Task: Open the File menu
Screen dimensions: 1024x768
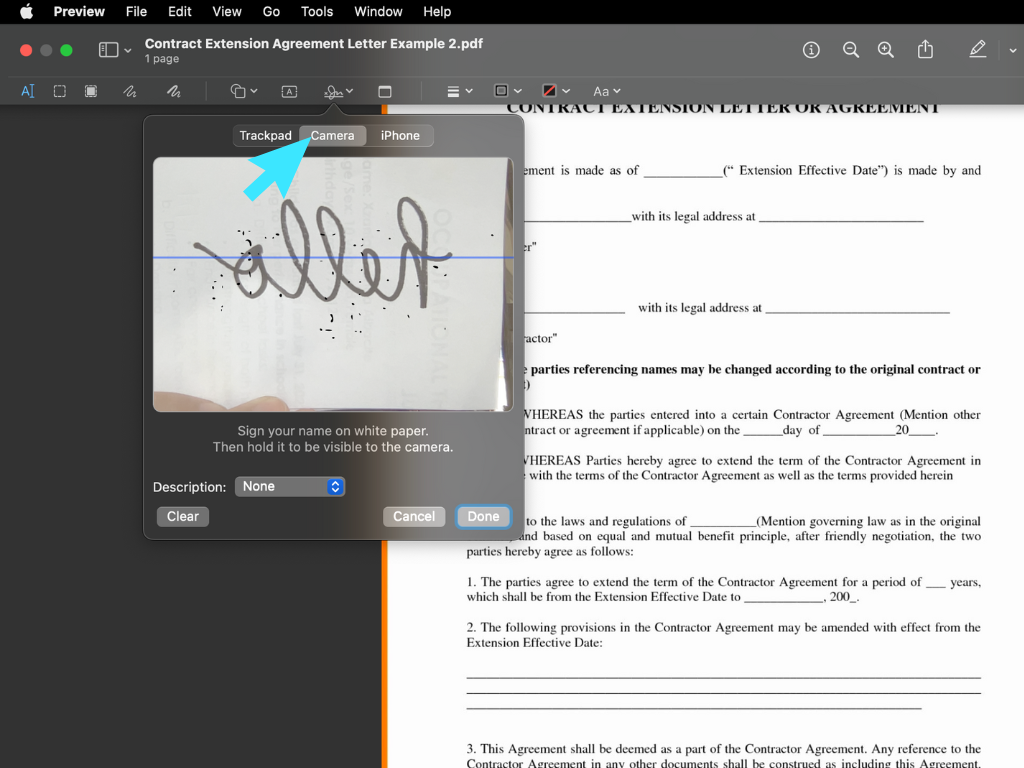Action: 136,12
